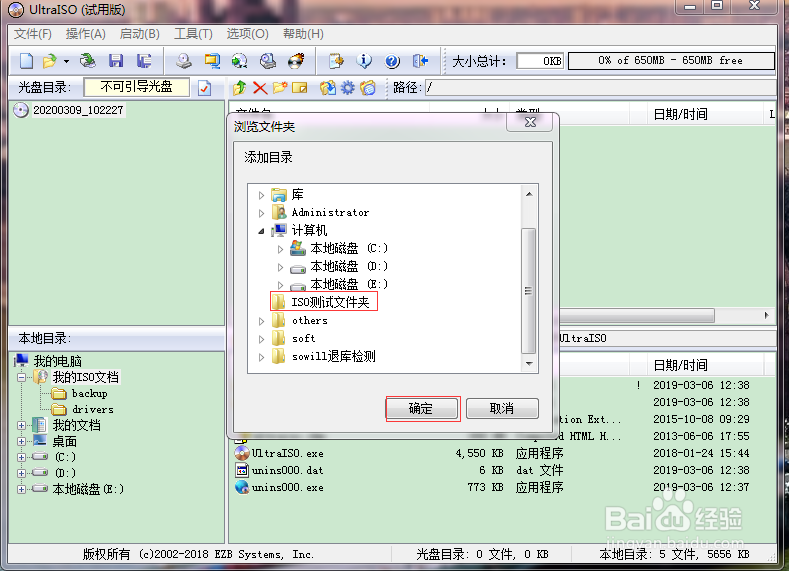Collapse 我的ISO文档 in local directory tree

tap(21, 377)
